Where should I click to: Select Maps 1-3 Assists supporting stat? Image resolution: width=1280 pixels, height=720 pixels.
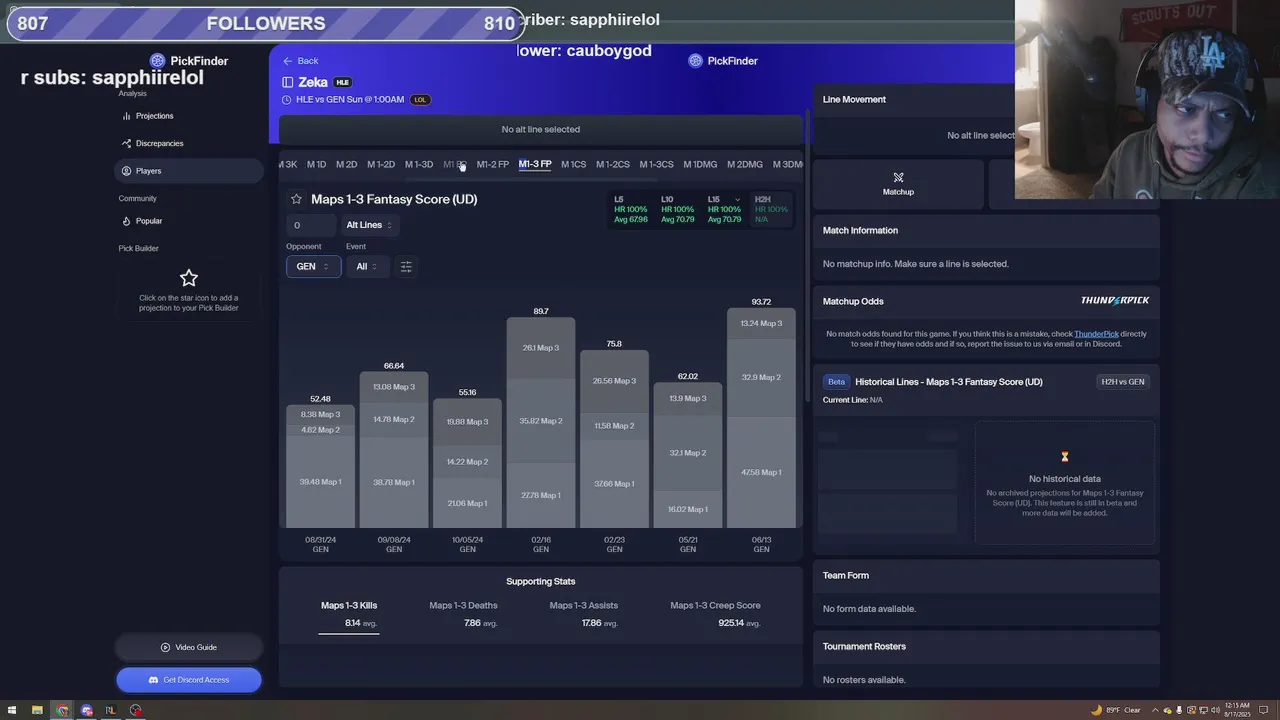tap(583, 614)
